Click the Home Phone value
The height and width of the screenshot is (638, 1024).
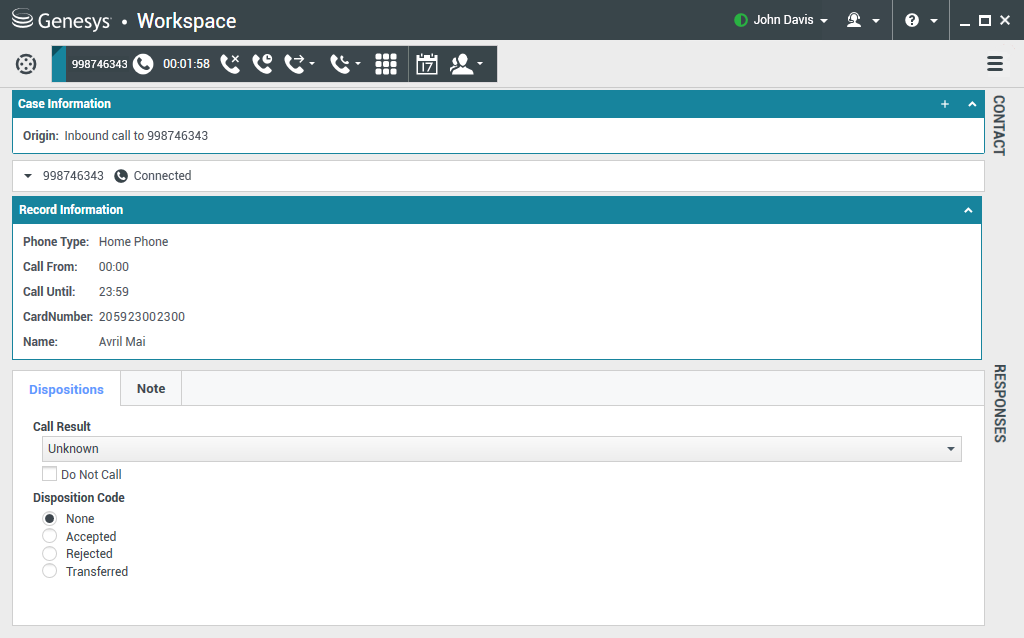[133, 242]
